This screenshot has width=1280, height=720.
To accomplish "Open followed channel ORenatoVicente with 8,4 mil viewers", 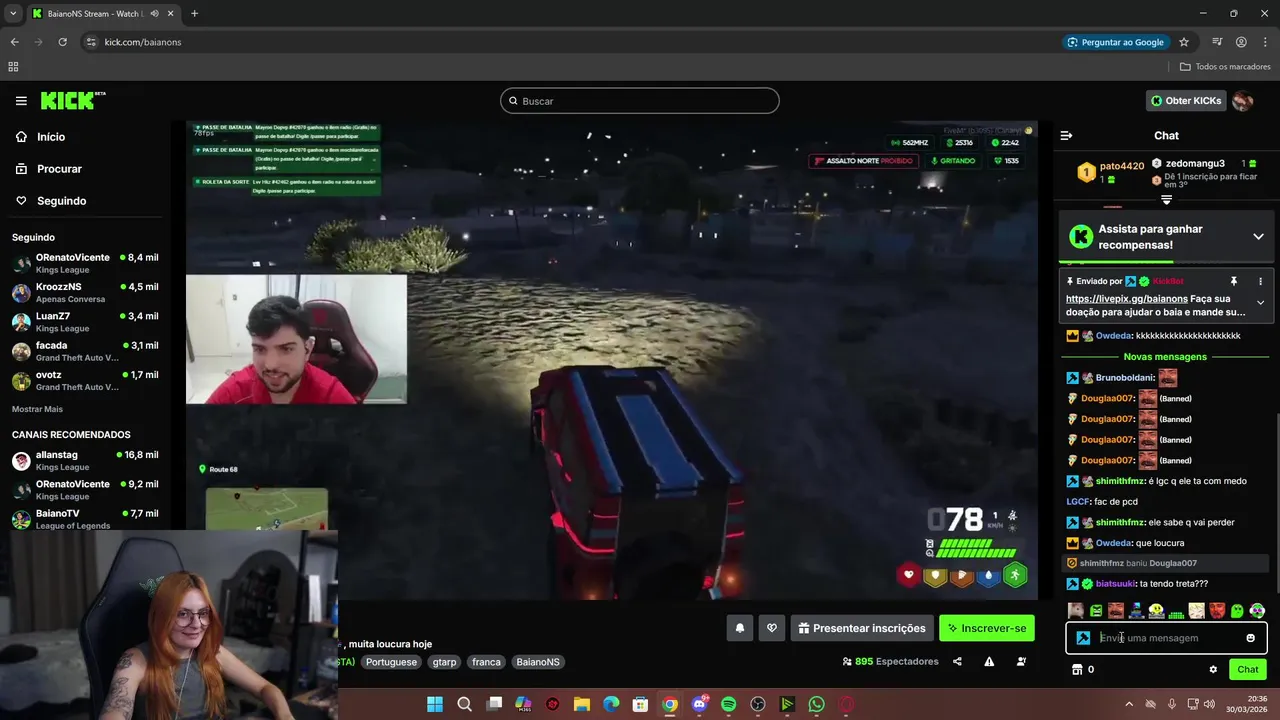I will point(85,264).
